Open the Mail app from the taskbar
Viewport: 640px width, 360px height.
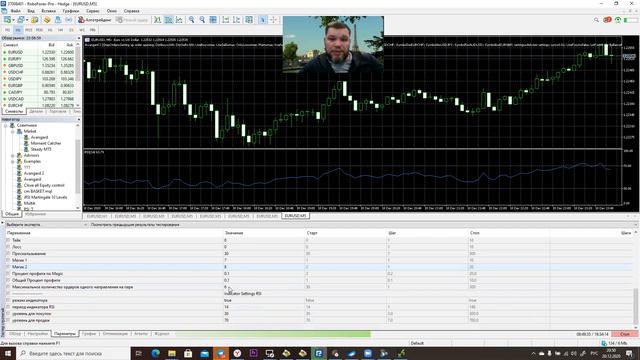point(204,353)
